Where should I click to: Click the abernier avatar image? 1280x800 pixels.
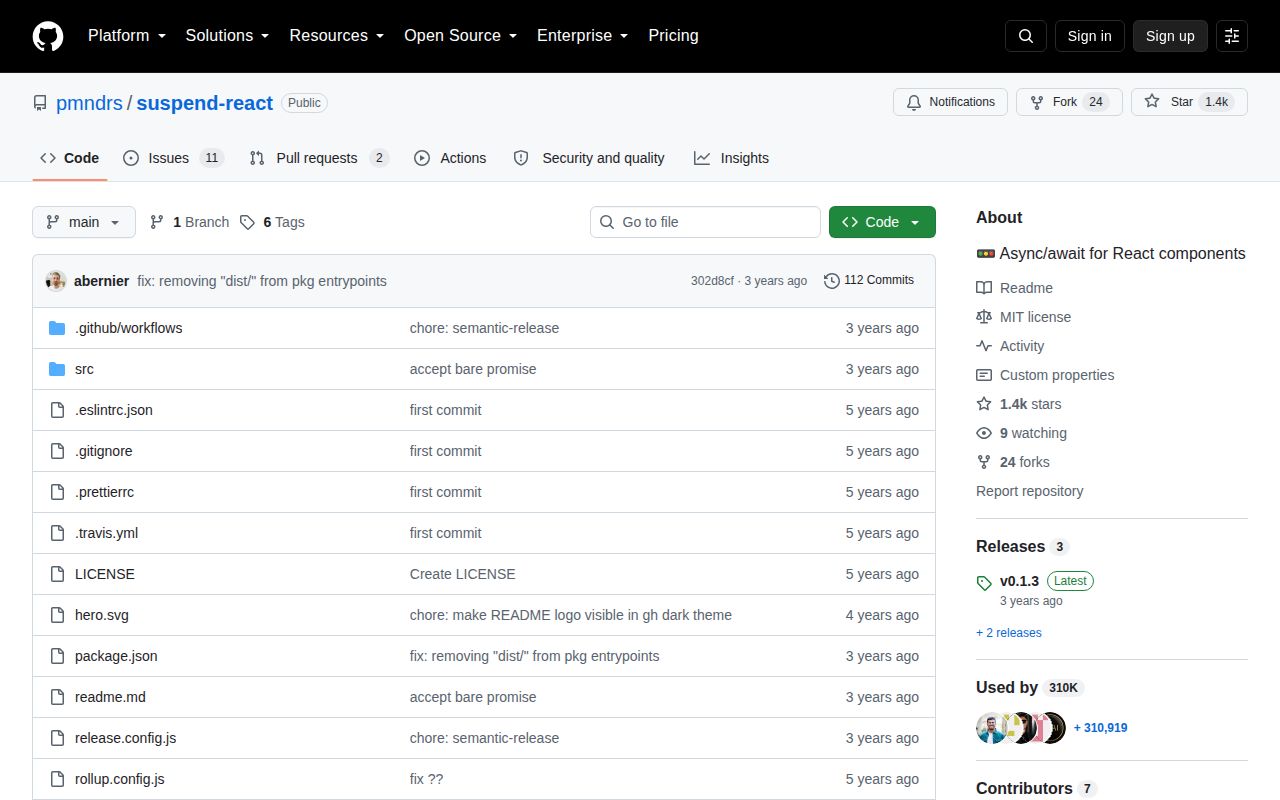click(56, 281)
